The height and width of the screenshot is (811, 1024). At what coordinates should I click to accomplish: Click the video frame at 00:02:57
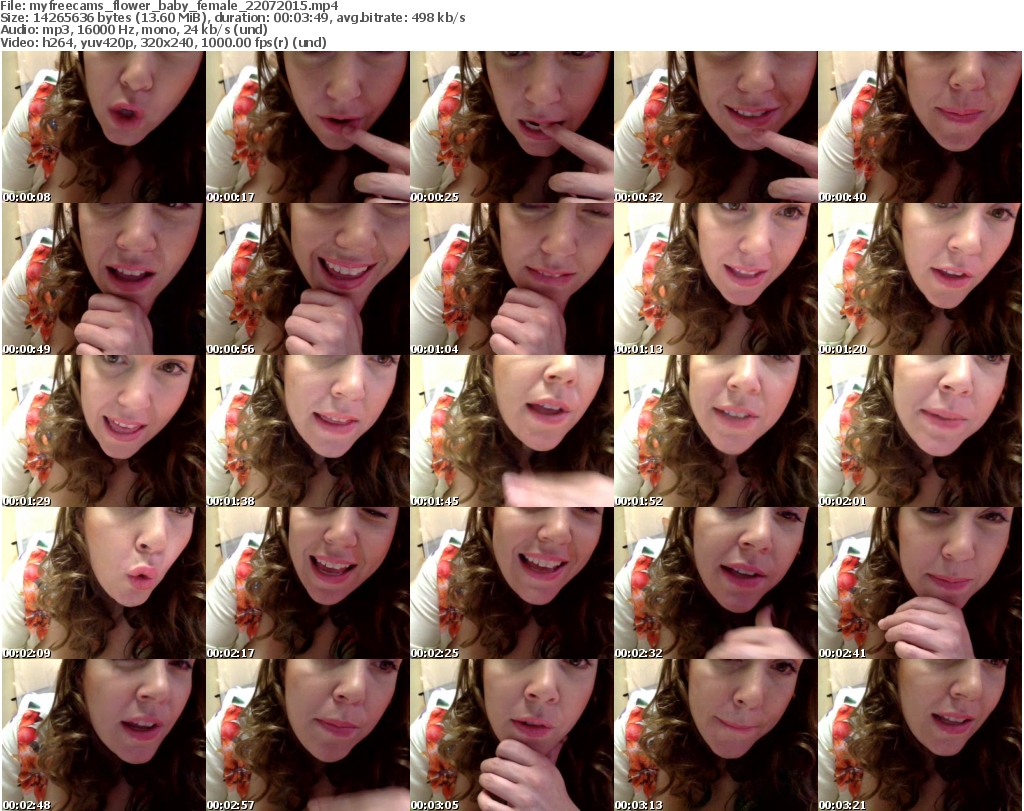[308, 735]
